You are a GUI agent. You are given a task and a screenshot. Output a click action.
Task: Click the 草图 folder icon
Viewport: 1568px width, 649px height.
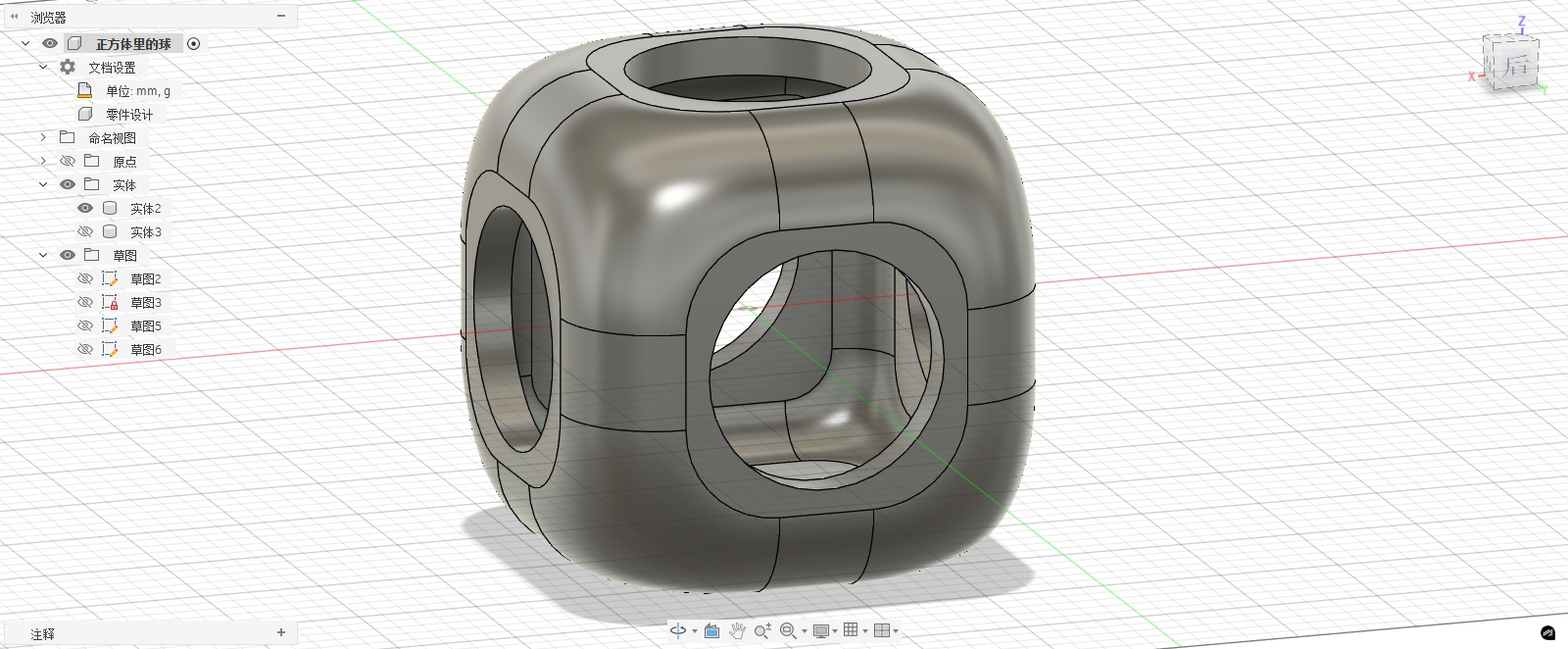(x=91, y=255)
